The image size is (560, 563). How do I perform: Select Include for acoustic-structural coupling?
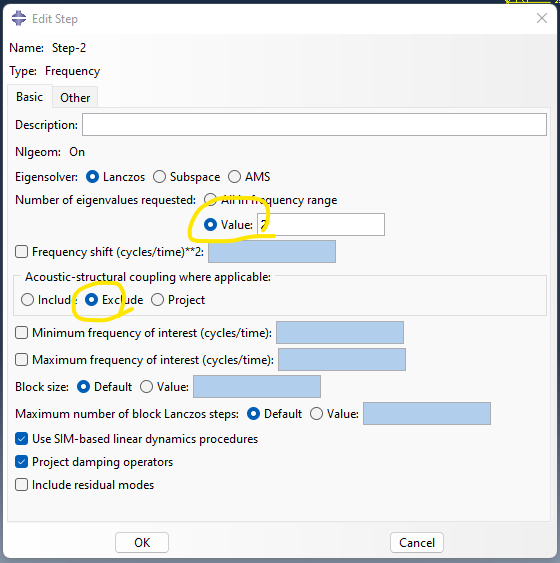pyautogui.click(x=27, y=299)
